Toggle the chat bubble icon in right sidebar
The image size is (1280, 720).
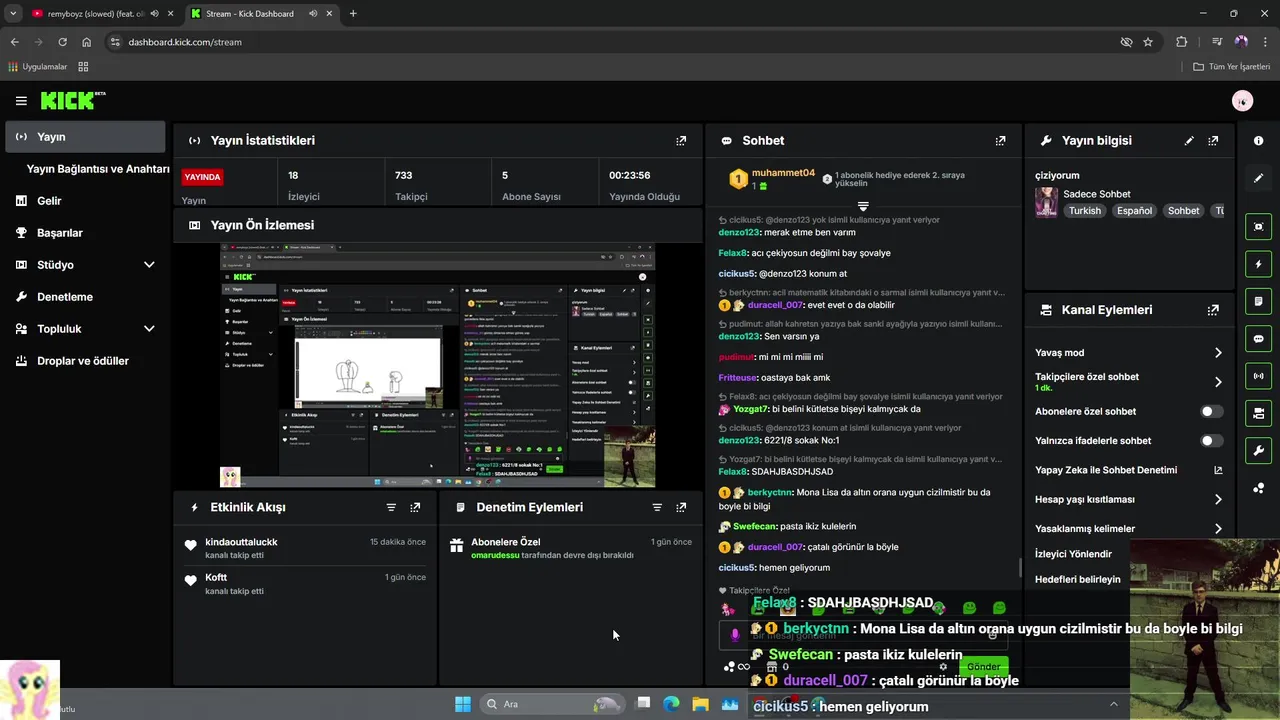coord(1259,338)
